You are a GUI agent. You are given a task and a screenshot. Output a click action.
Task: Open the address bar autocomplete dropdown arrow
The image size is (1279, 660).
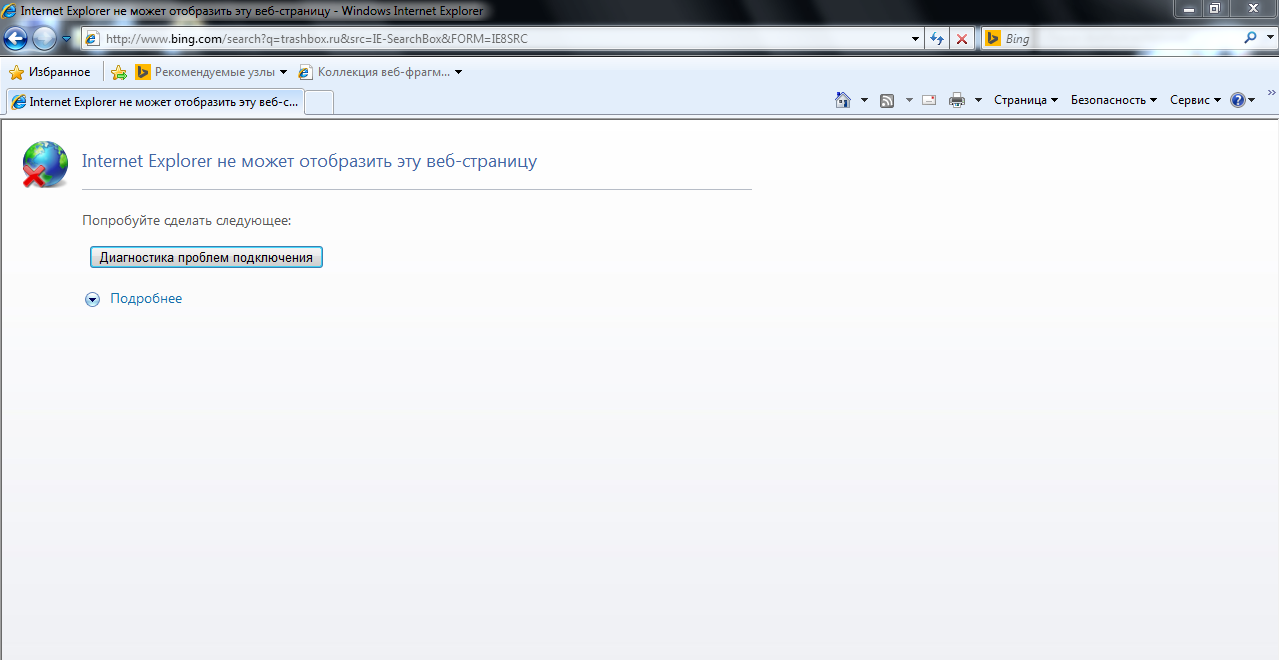coord(917,39)
